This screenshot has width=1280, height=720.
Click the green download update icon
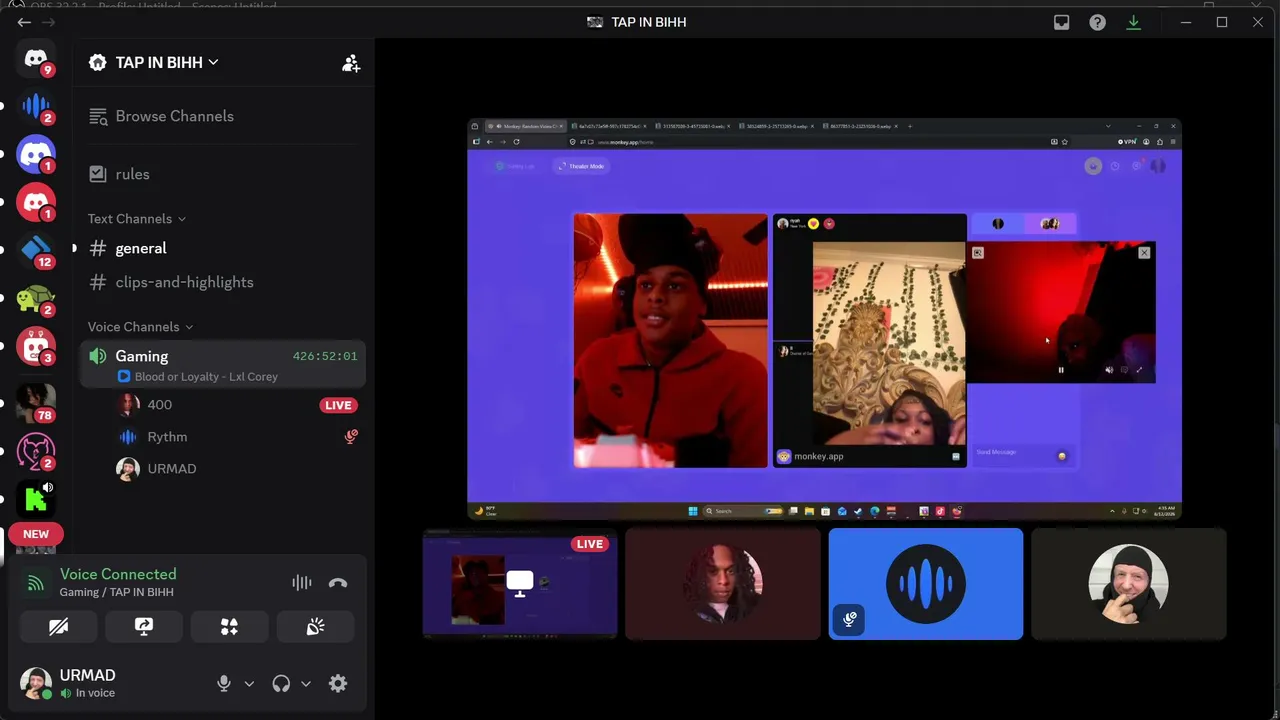(x=1133, y=22)
